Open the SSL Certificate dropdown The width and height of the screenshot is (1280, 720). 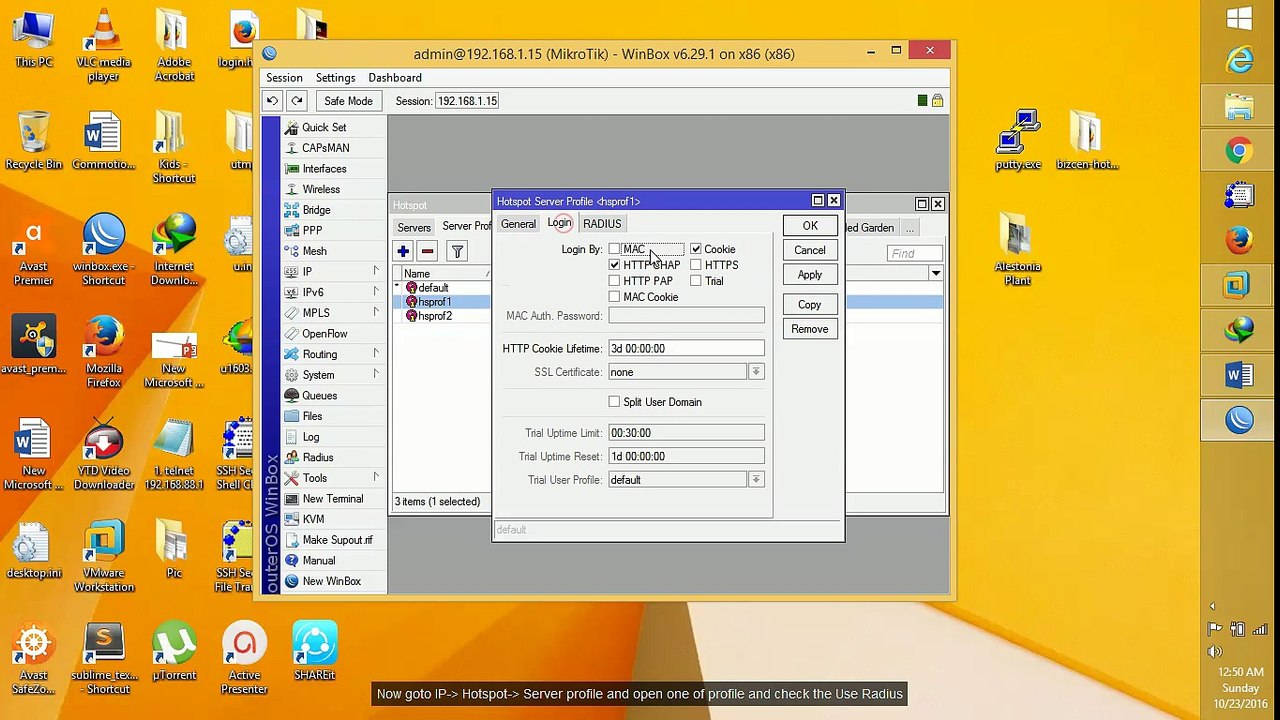click(x=756, y=372)
